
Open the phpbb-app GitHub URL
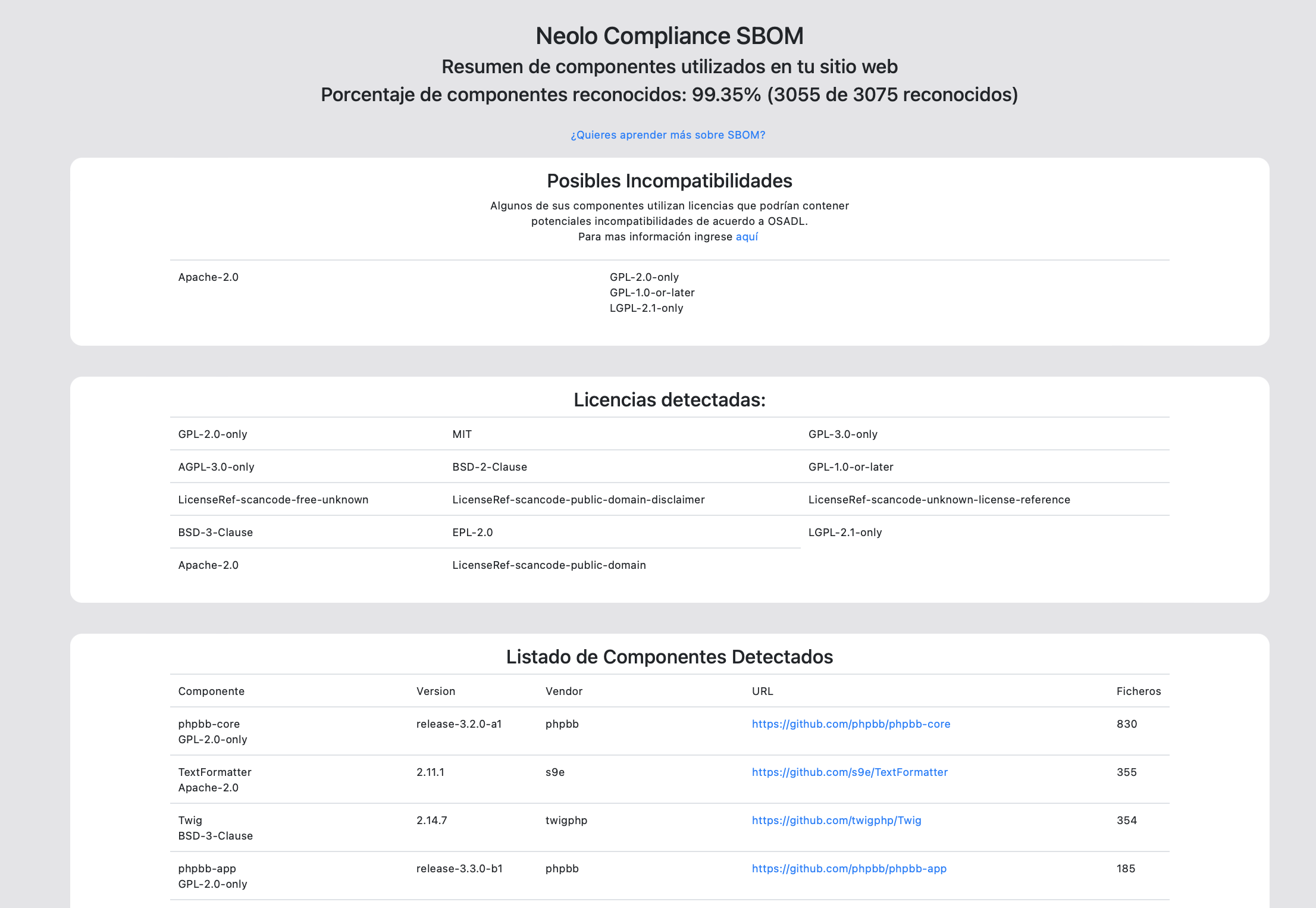pyautogui.click(x=849, y=869)
